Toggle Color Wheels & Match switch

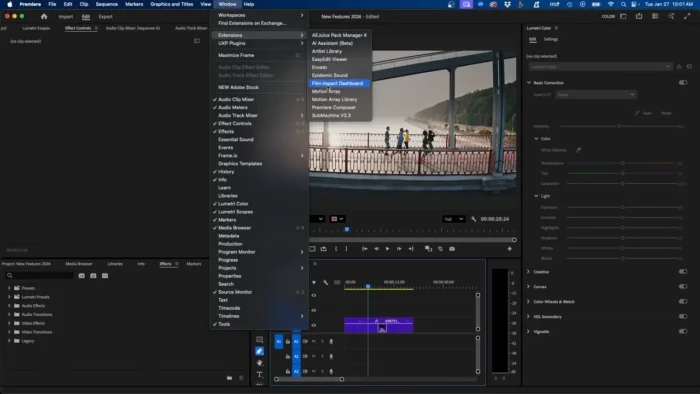pyautogui.click(x=683, y=302)
